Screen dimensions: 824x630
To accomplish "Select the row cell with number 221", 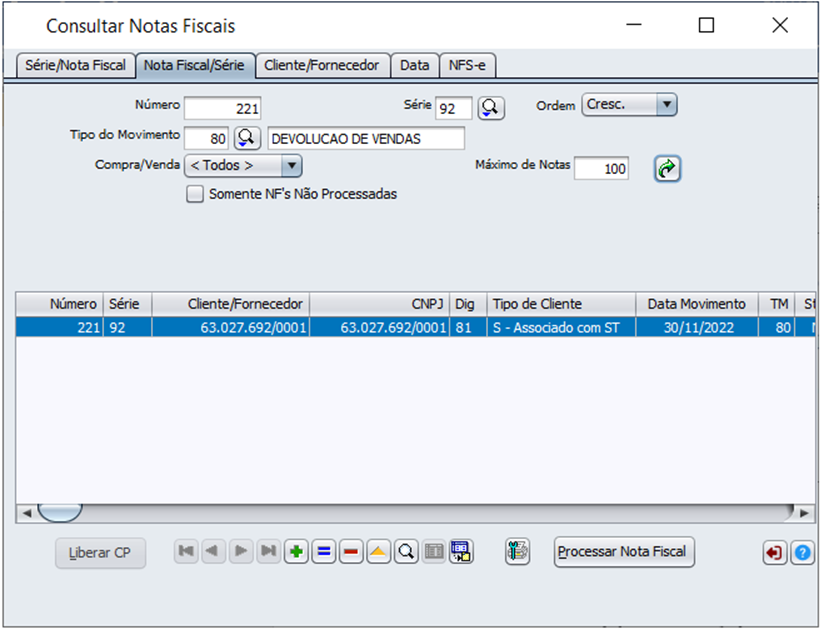I will (59, 327).
